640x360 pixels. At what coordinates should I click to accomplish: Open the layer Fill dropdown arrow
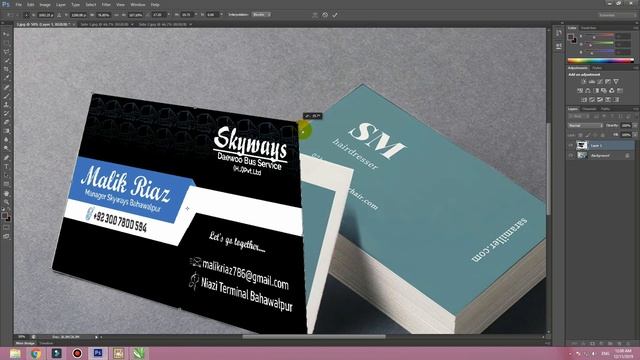click(x=635, y=135)
